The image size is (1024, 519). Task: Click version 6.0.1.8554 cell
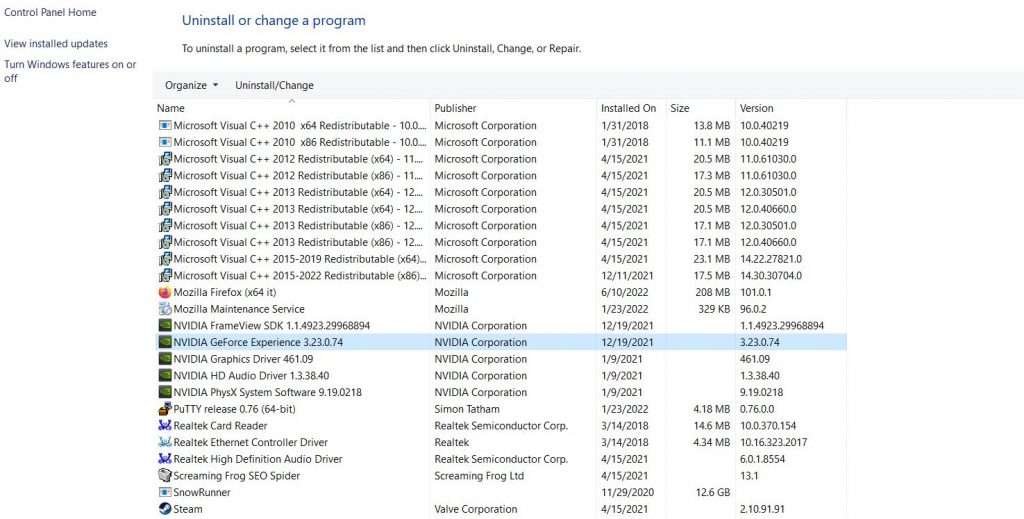coord(762,459)
